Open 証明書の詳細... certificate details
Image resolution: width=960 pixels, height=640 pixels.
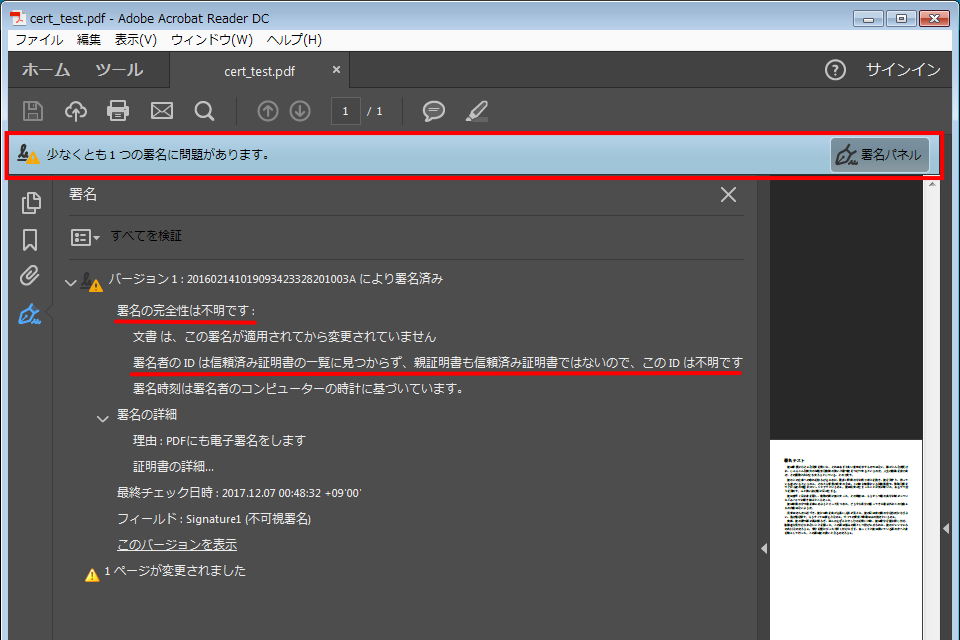[173, 467]
